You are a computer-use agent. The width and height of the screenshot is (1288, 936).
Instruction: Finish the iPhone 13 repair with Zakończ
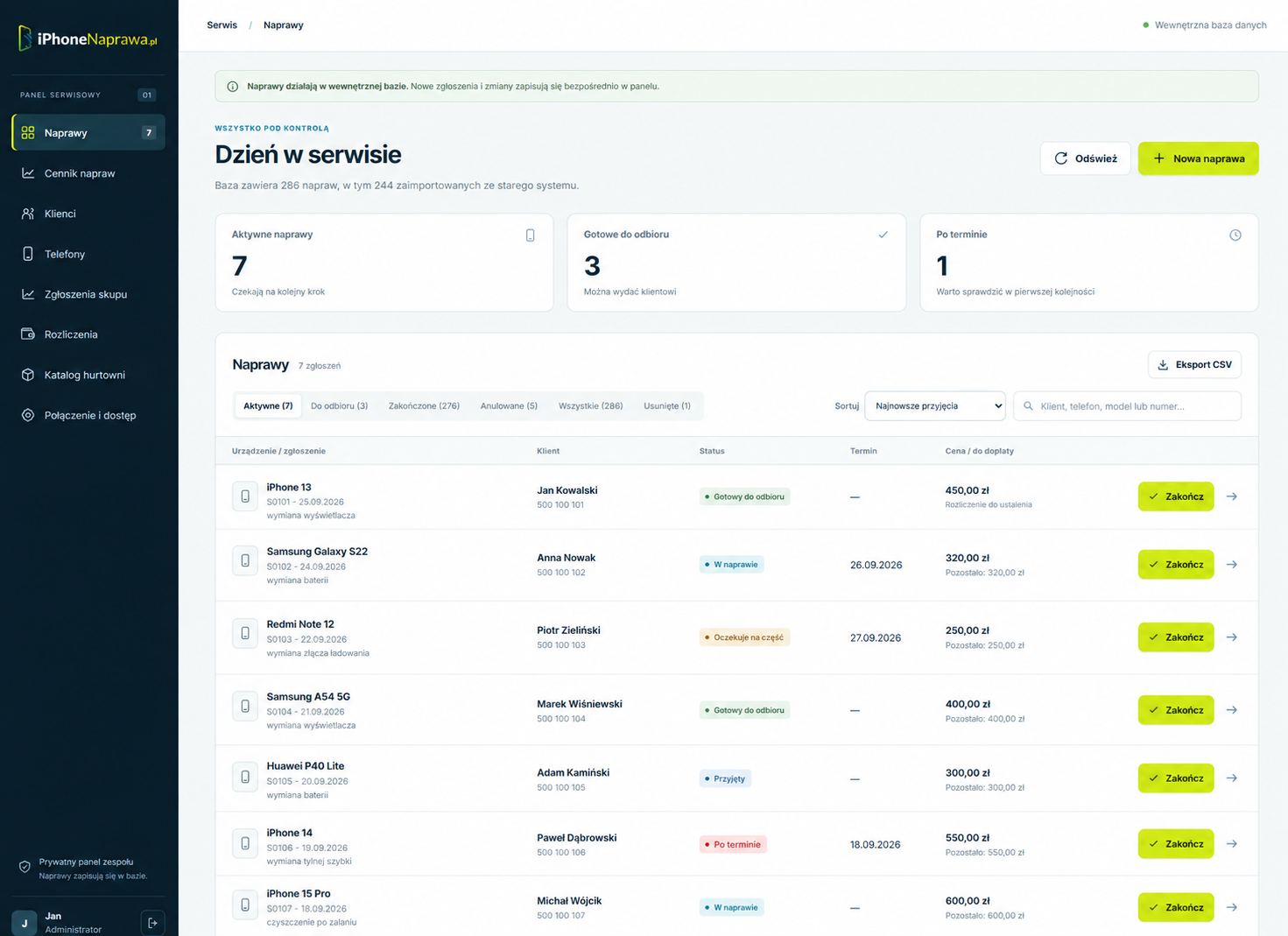(x=1175, y=496)
